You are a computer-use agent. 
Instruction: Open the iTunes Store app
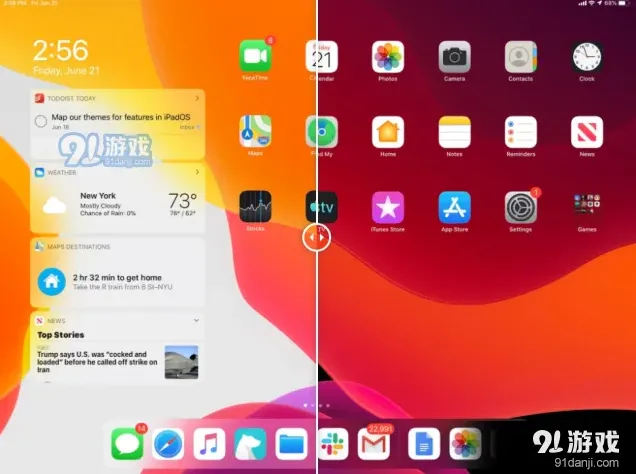[388, 207]
